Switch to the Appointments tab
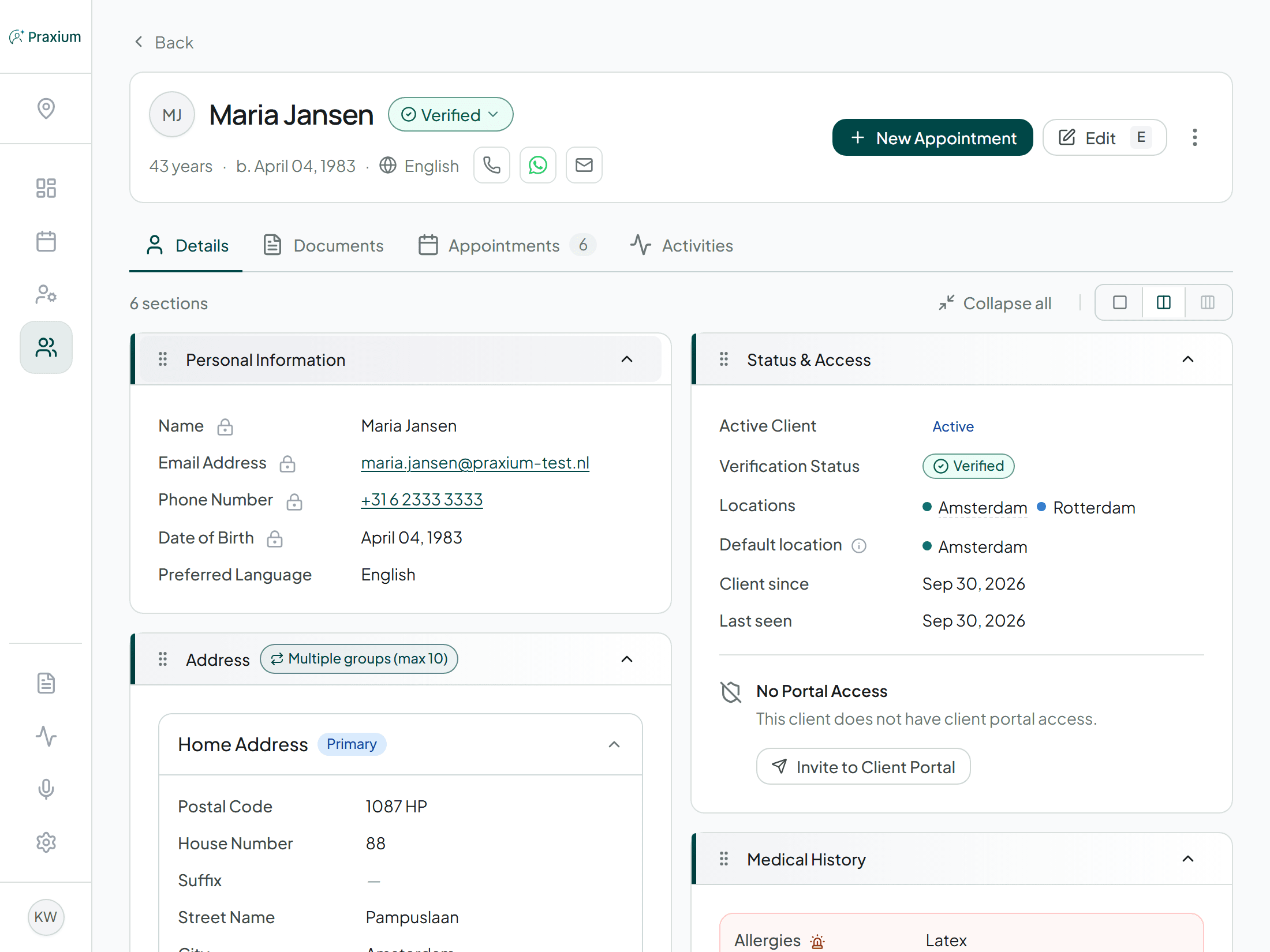This screenshot has width=1270, height=952. 506,245
